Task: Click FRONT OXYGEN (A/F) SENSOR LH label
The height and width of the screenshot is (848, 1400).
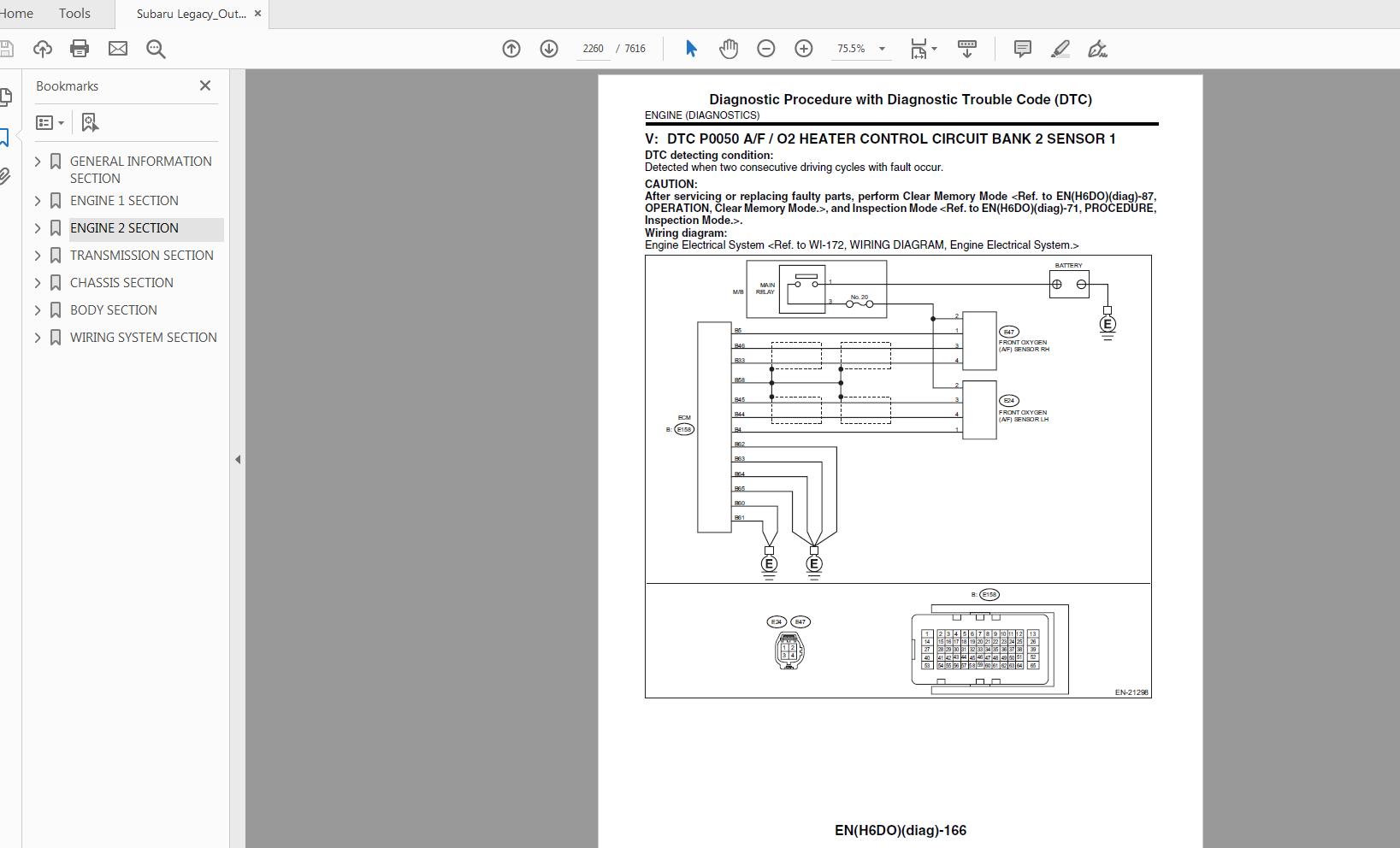Action: tap(1024, 416)
